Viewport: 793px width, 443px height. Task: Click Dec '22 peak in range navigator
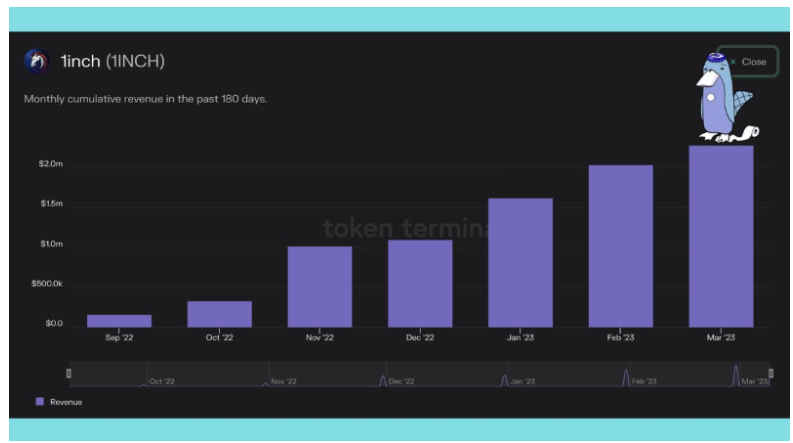click(383, 380)
